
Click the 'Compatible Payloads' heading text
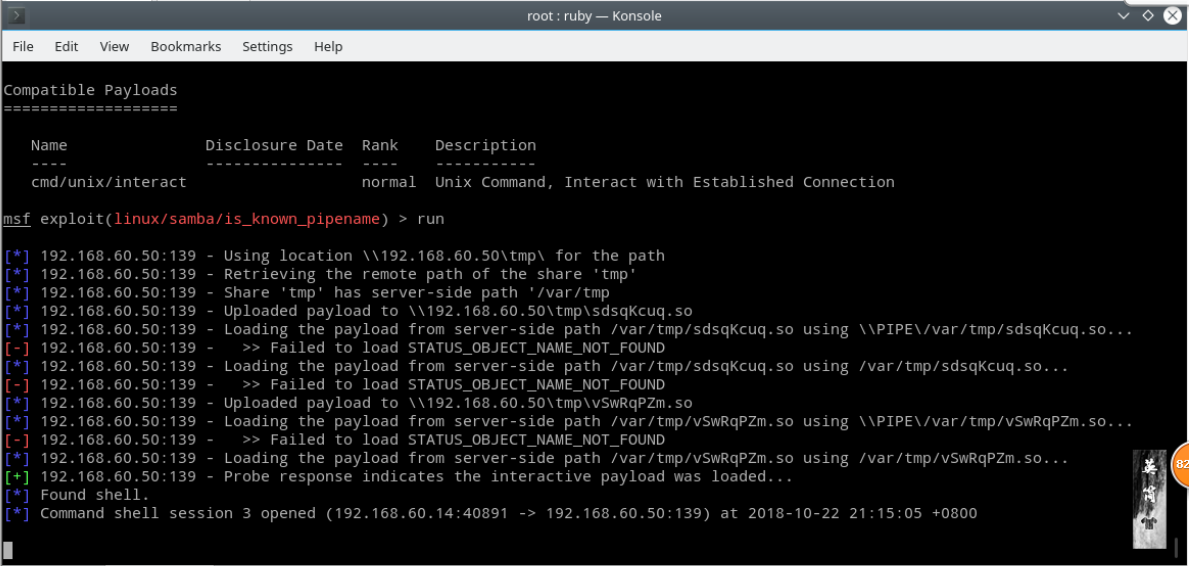90,90
